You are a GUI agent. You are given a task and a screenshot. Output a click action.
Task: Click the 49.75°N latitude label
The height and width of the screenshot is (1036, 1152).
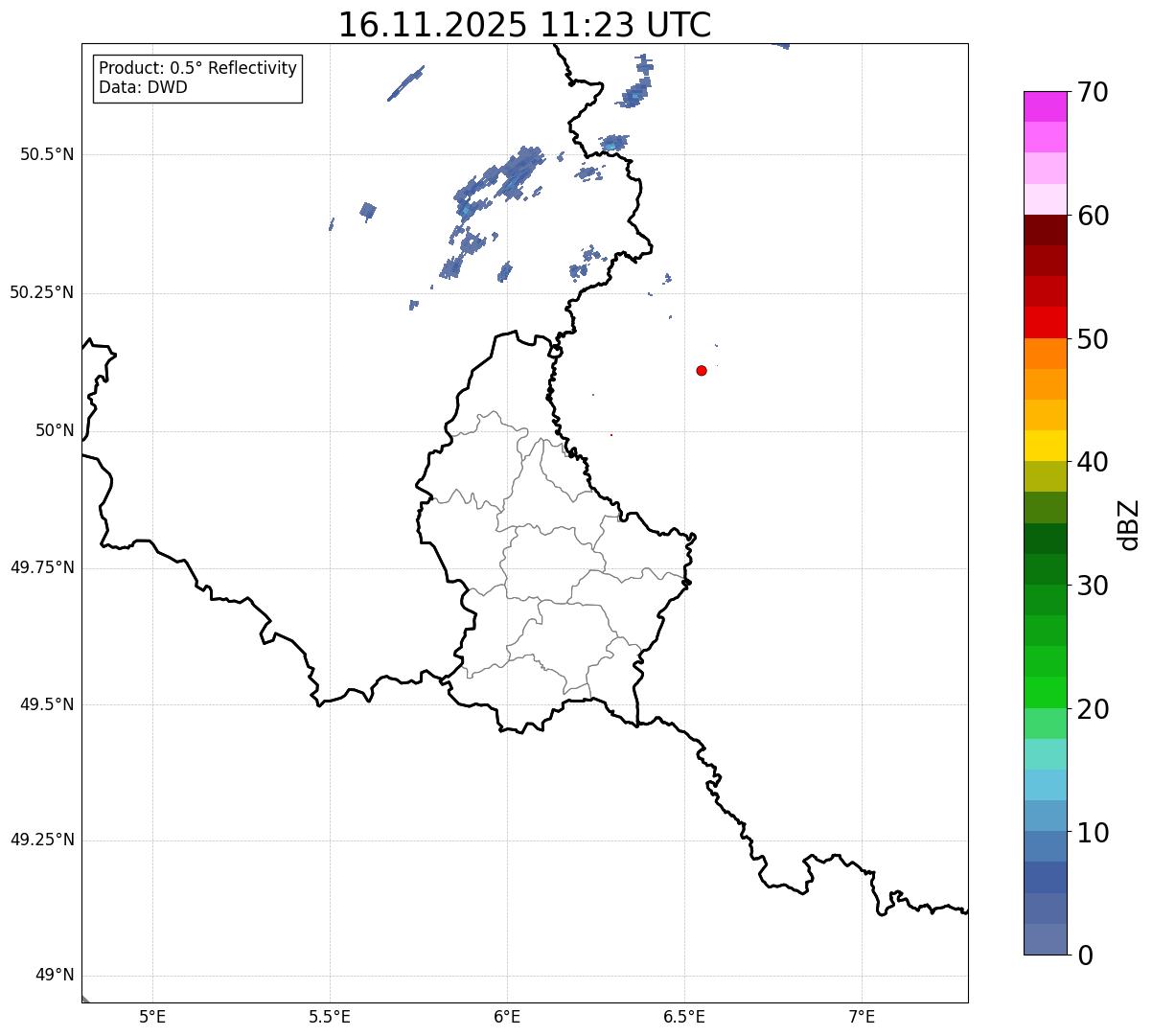click(x=42, y=567)
